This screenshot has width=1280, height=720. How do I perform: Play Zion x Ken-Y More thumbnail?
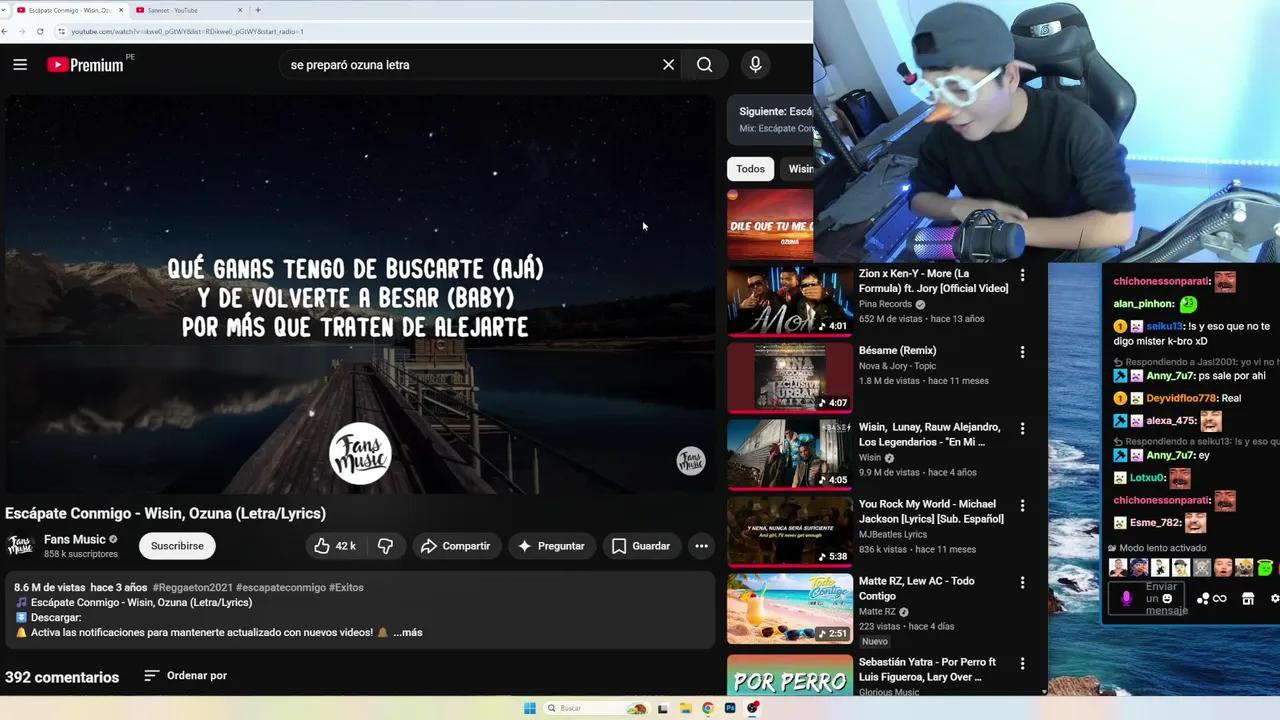pos(790,301)
